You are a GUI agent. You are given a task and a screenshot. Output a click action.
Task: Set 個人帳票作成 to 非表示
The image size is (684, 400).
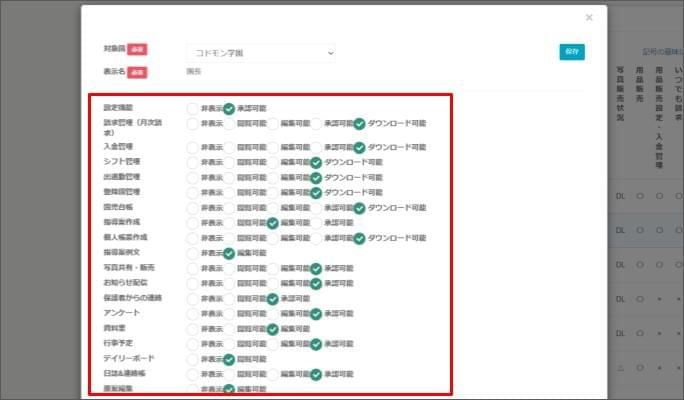click(193, 238)
